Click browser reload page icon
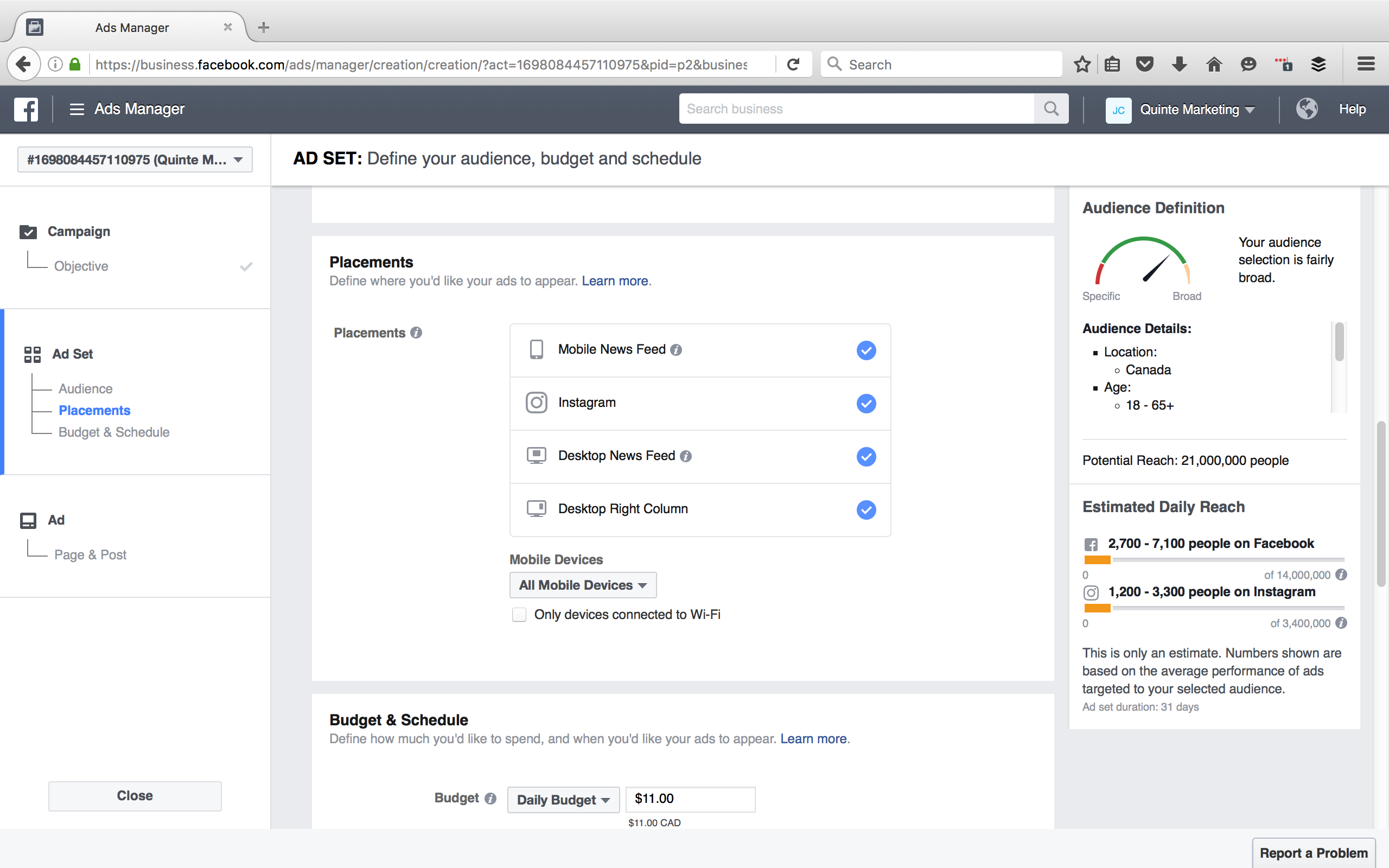Viewport: 1389px width, 868px height. tap(793, 65)
